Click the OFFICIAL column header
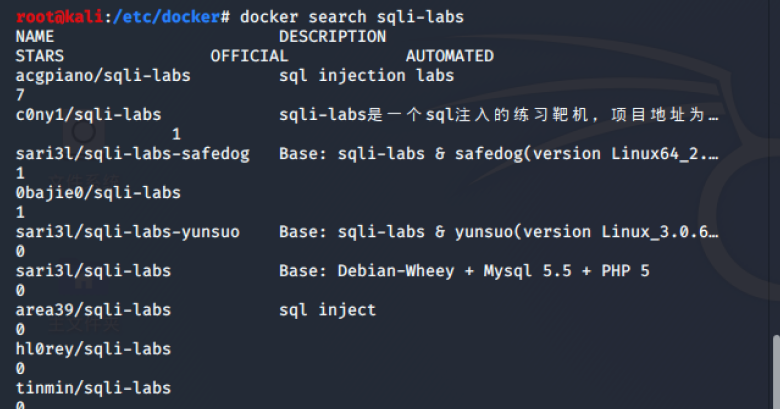The width and height of the screenshot is (780, 409). [x=249, y=56]
